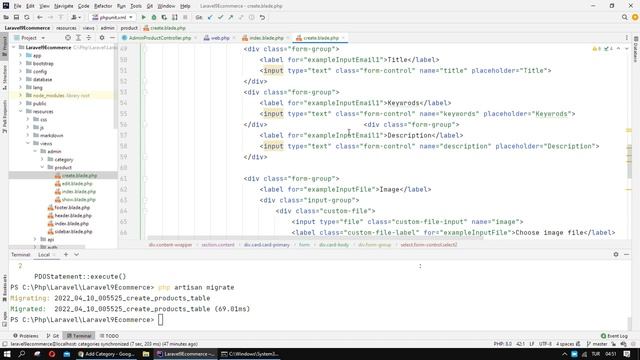640x360 pixels.
Task: Click the master git branch widget
Action: coord(597,344)
